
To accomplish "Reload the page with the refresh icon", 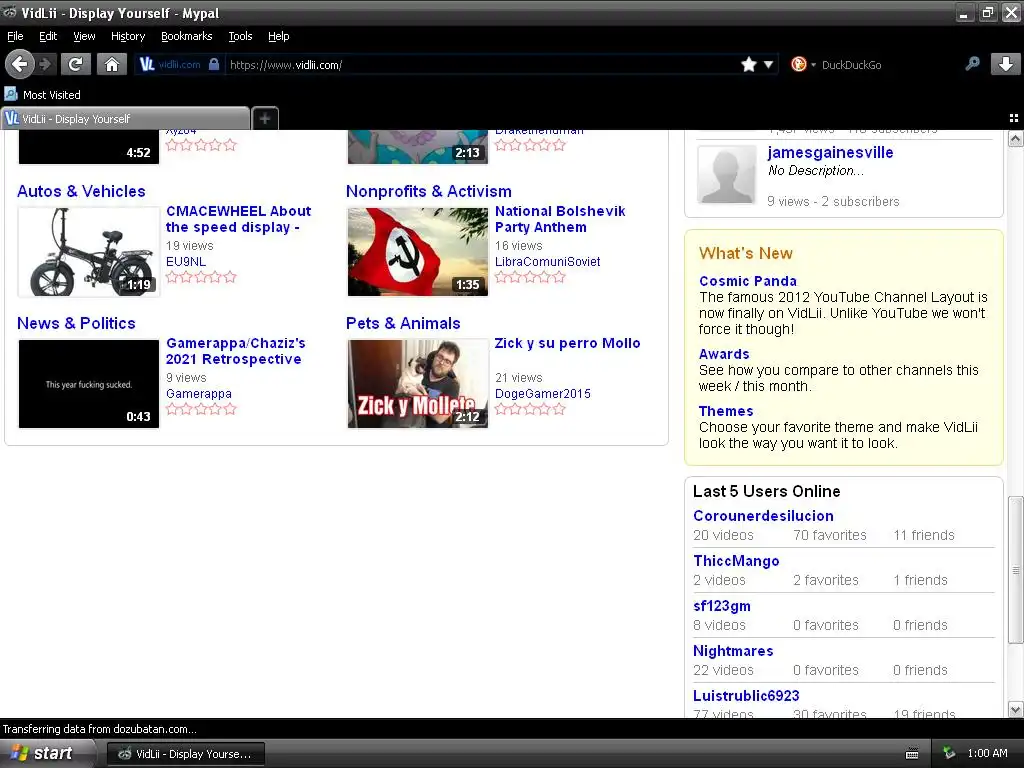I will coord(76,64).
